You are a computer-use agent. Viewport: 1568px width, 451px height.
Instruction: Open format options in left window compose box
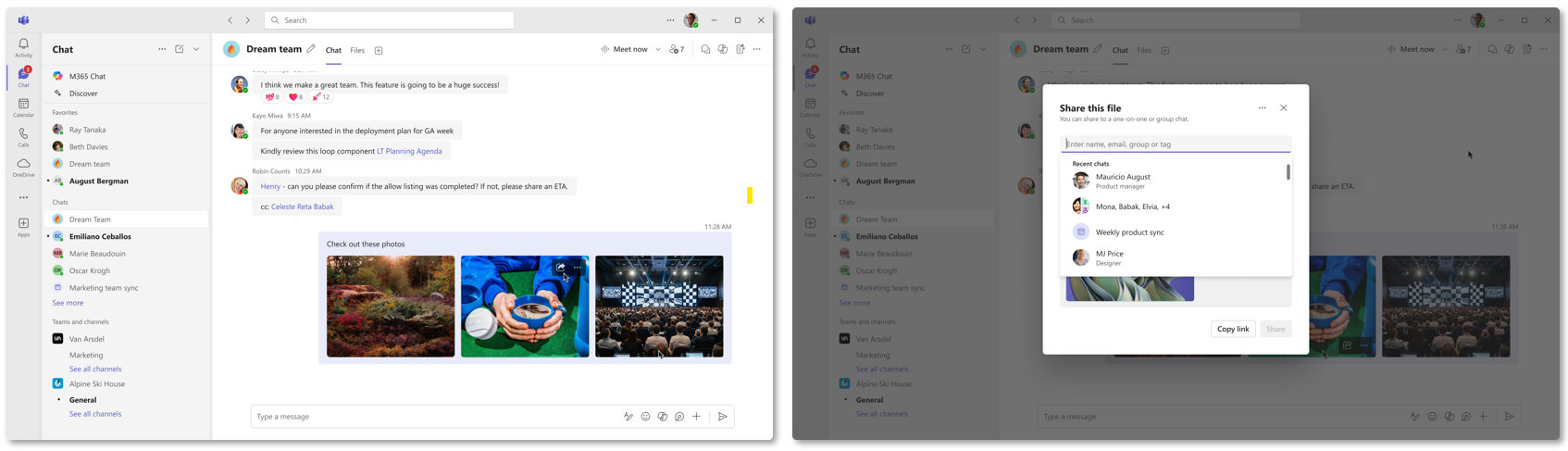coord(628,417)
